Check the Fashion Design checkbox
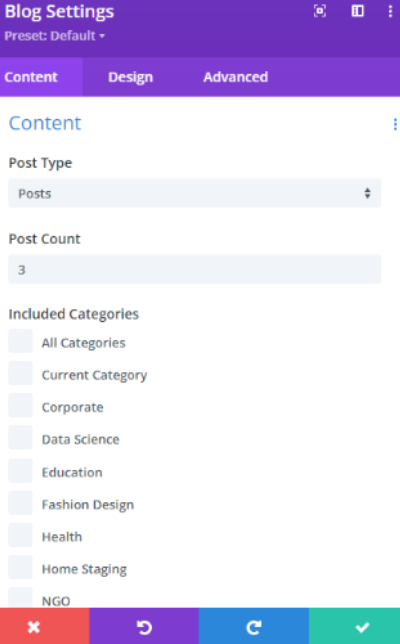 [x=21, y=503]
